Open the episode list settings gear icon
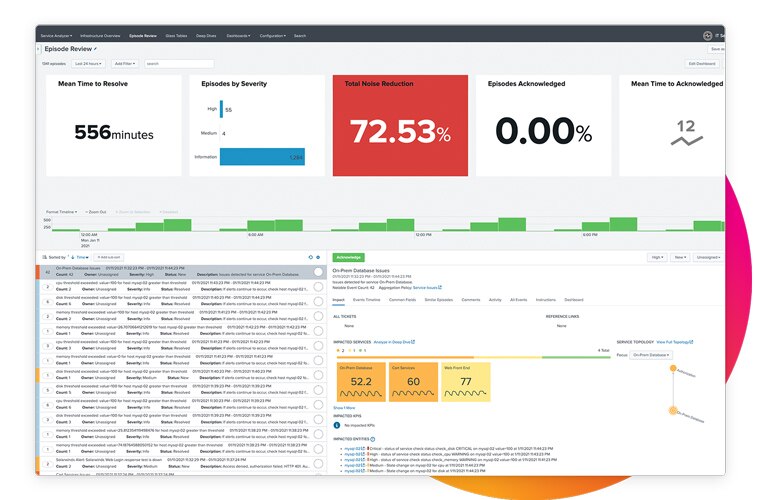This screenshot has width=760, height=500. click(x=318, y=257)
